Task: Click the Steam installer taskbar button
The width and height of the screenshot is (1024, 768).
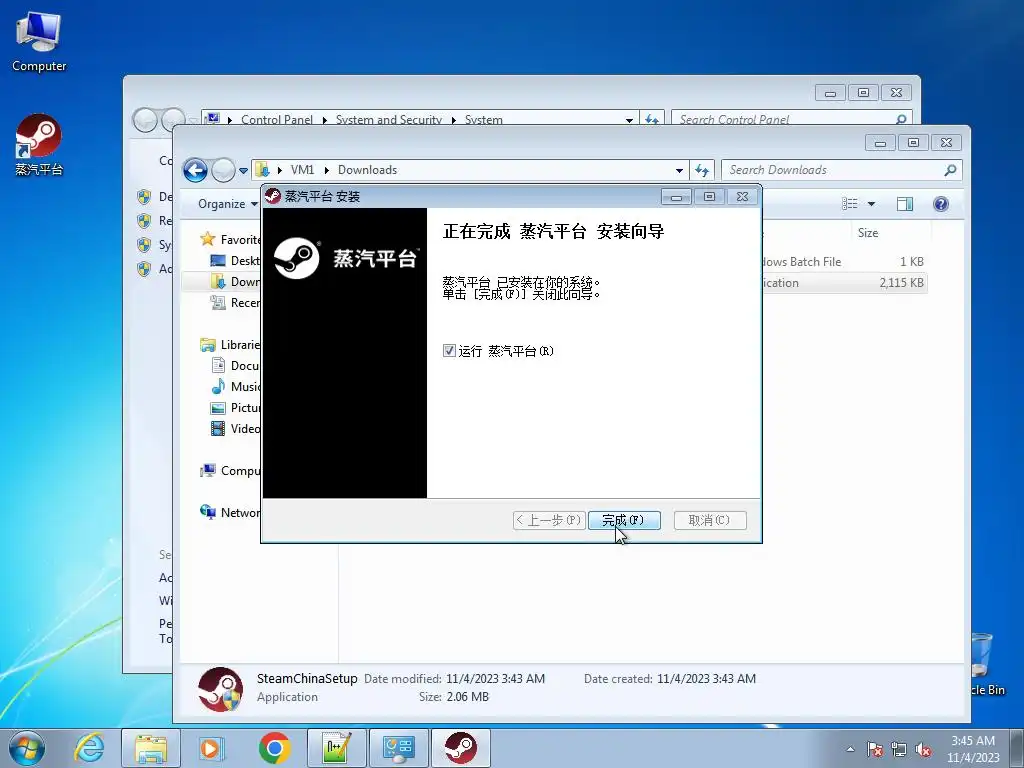Action: [460, 748]
